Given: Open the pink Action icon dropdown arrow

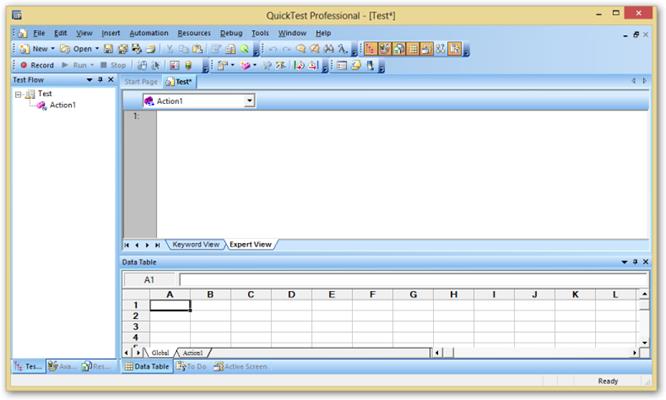Looking at the screenshot, I should 255,65.
